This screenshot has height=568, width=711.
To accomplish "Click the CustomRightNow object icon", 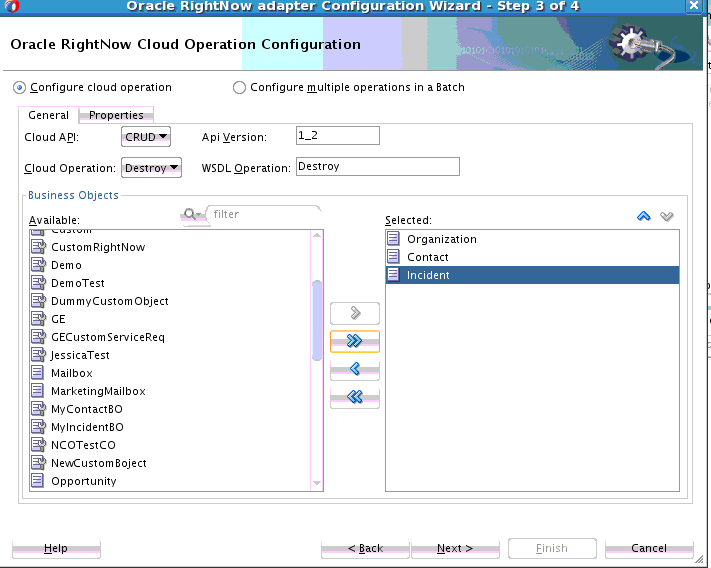I will coord(39,247).
